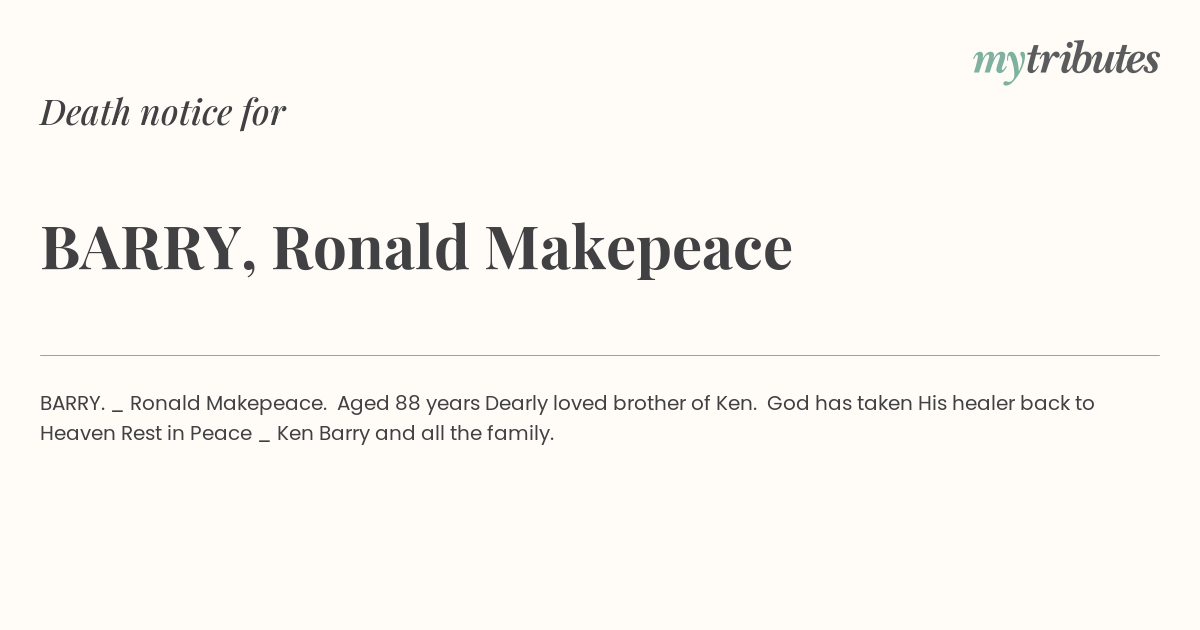This screenshot has width=1200, height=630.
Task: Click the horizontal divider line
Action: coord(600,355)
